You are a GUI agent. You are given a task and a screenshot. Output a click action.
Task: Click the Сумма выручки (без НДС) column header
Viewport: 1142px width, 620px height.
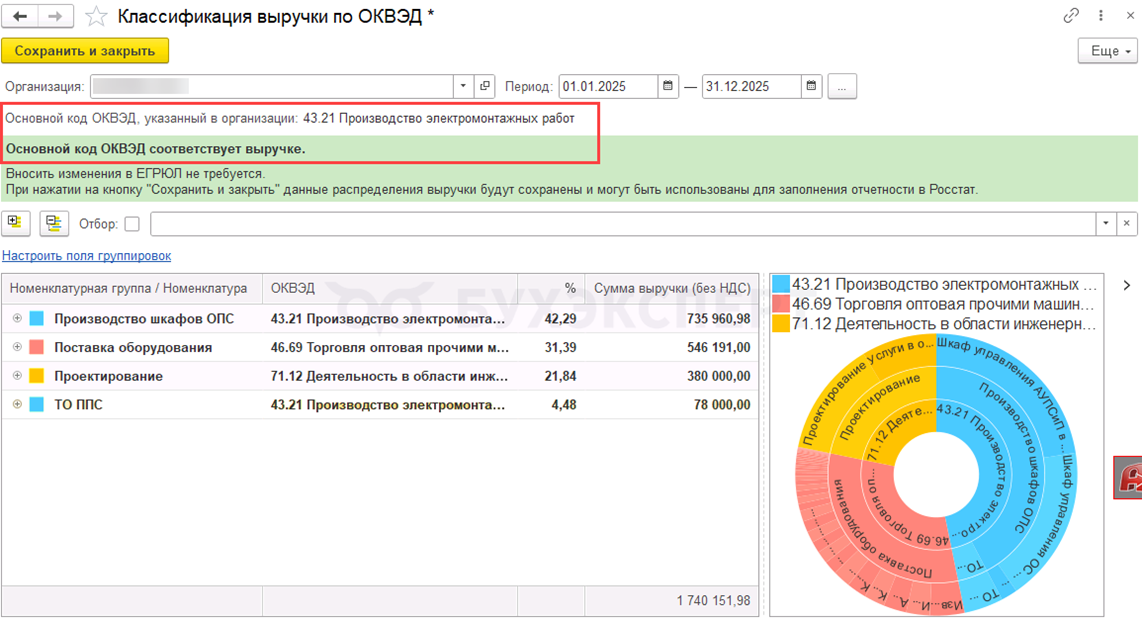[x=672, y=288]
